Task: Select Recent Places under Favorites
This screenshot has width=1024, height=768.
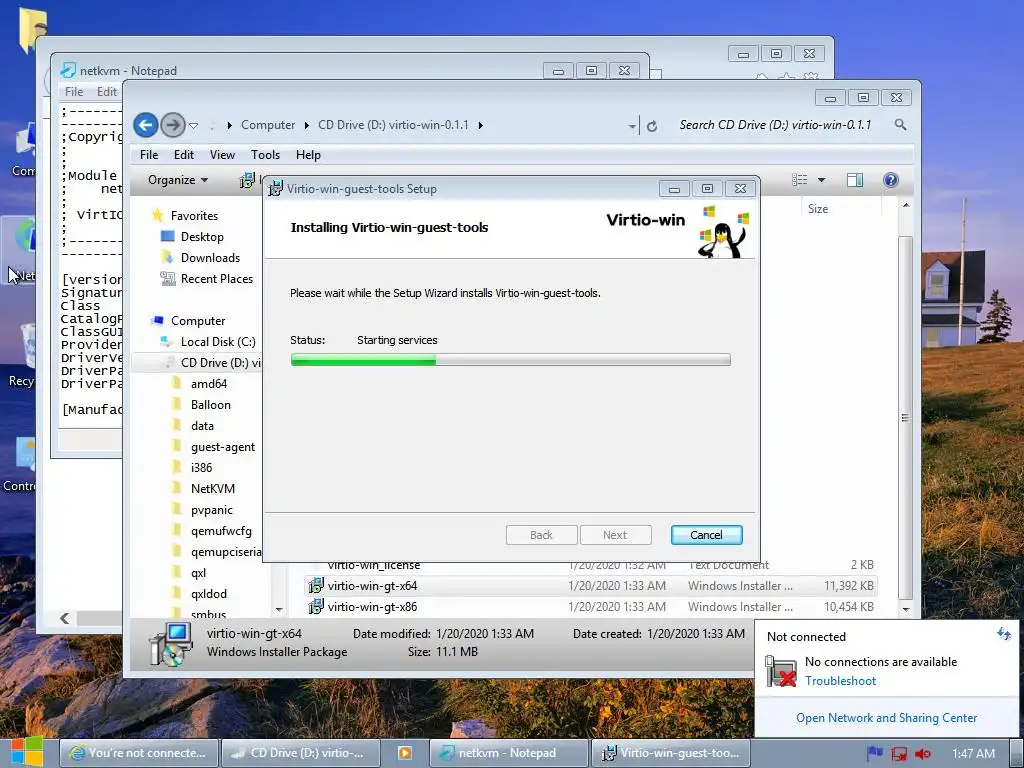Action: pos(216,278)
